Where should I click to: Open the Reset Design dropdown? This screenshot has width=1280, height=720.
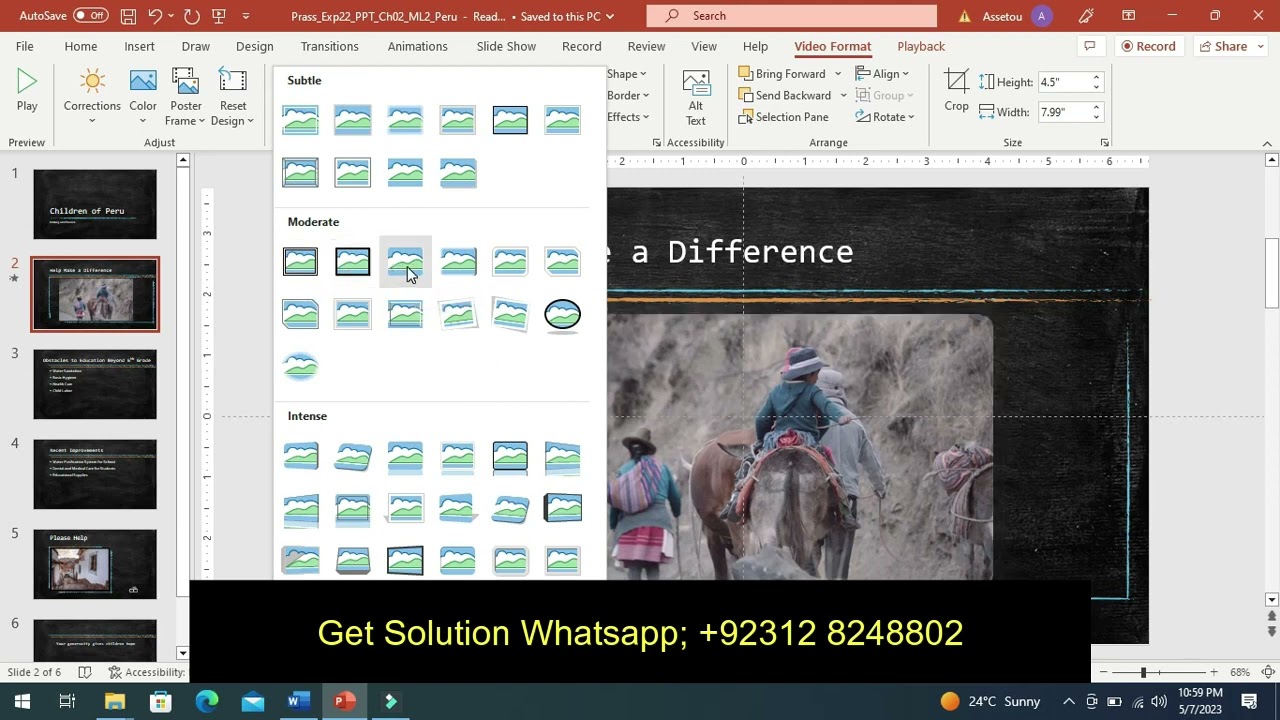233,98
